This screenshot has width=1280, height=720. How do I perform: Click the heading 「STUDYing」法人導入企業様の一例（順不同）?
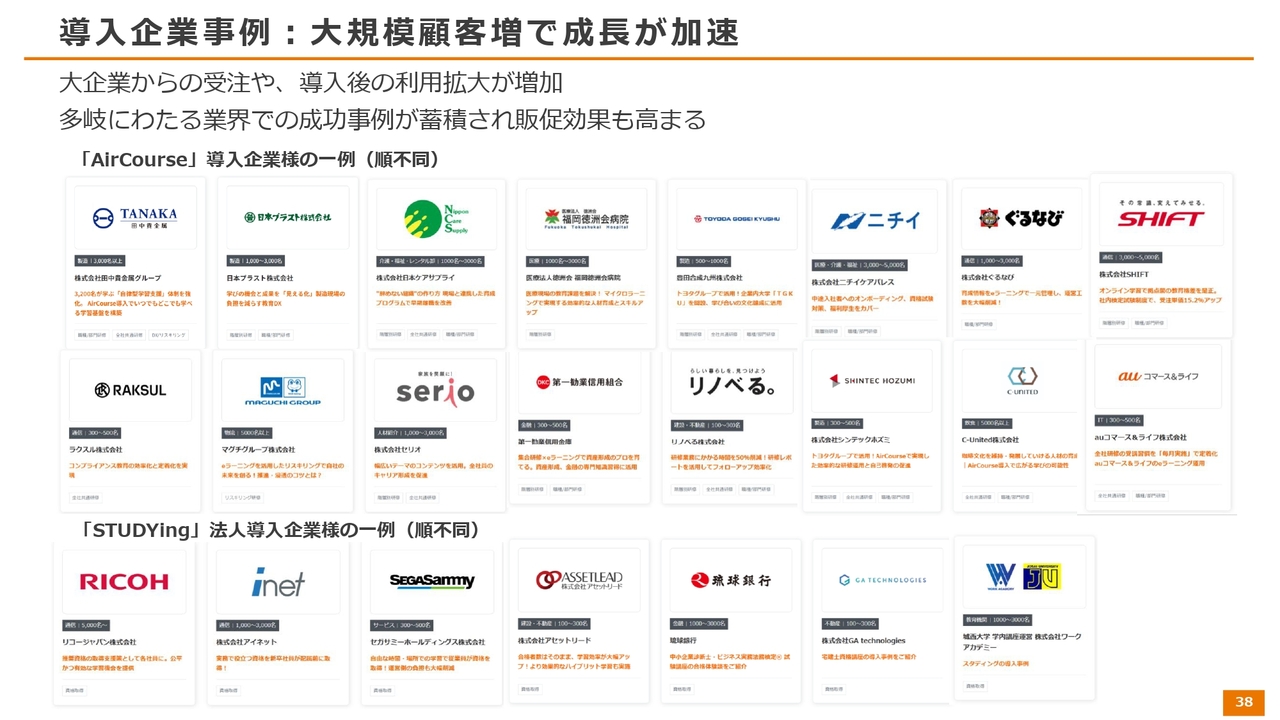281,530
